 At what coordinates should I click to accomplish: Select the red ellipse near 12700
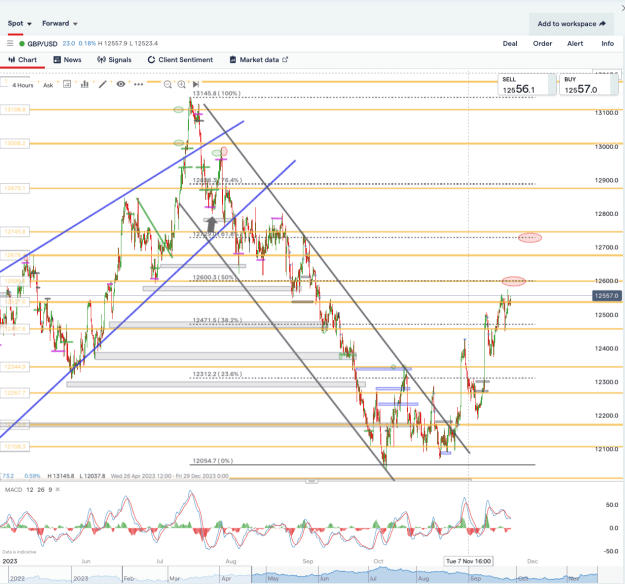(x=530, y=238)
